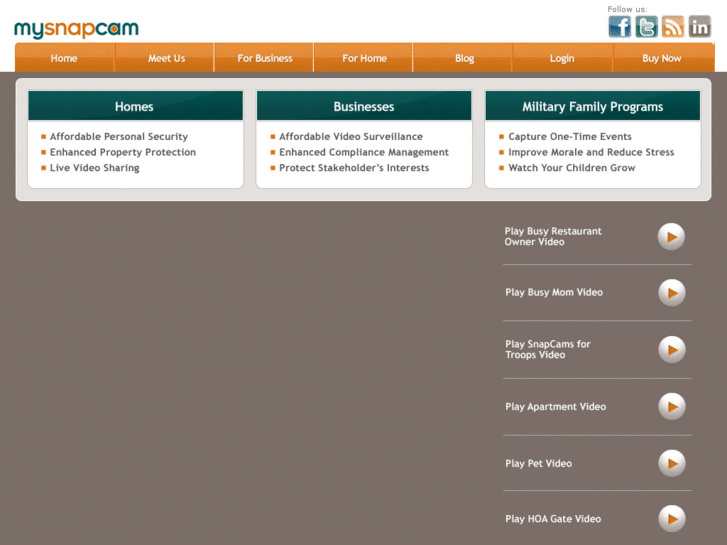
Task: Play the Busy Mom video
Action: 672,293
